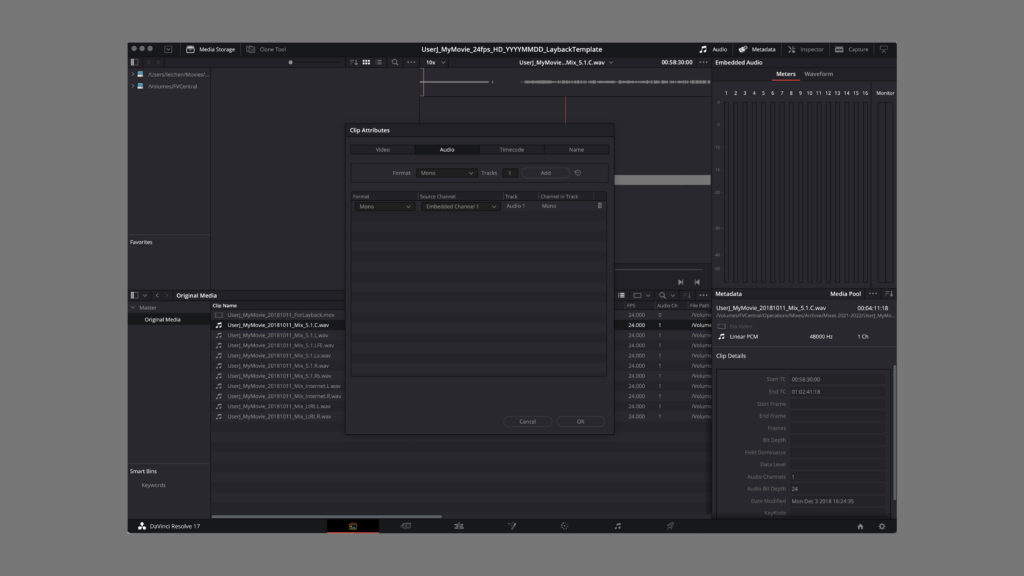
Task: Expand the /Volumes/FVCentral storage location
Action: click(x=133, y=86)
